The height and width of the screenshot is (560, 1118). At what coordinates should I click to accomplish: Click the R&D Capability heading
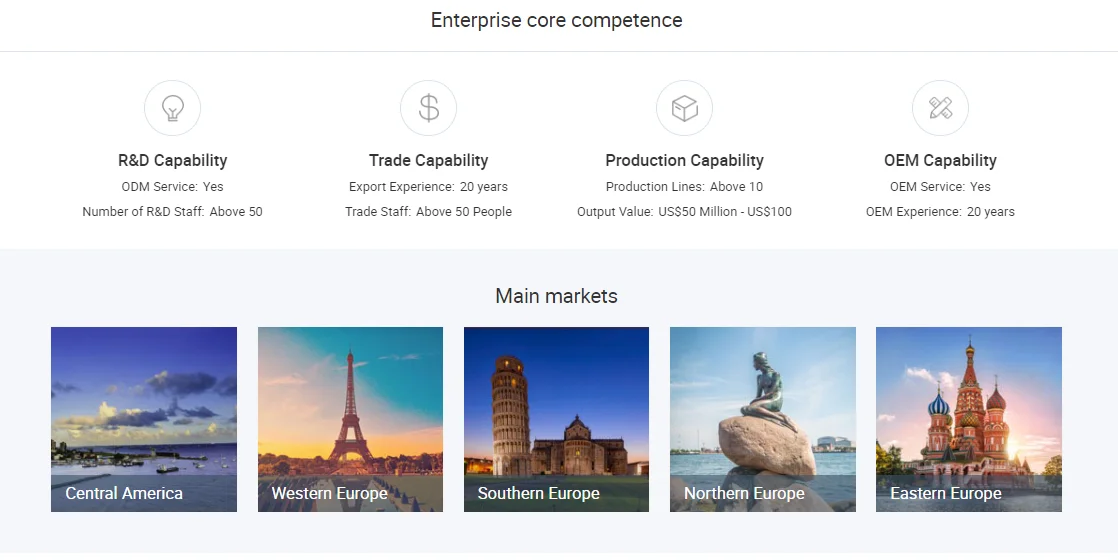(x=172, y=160)
